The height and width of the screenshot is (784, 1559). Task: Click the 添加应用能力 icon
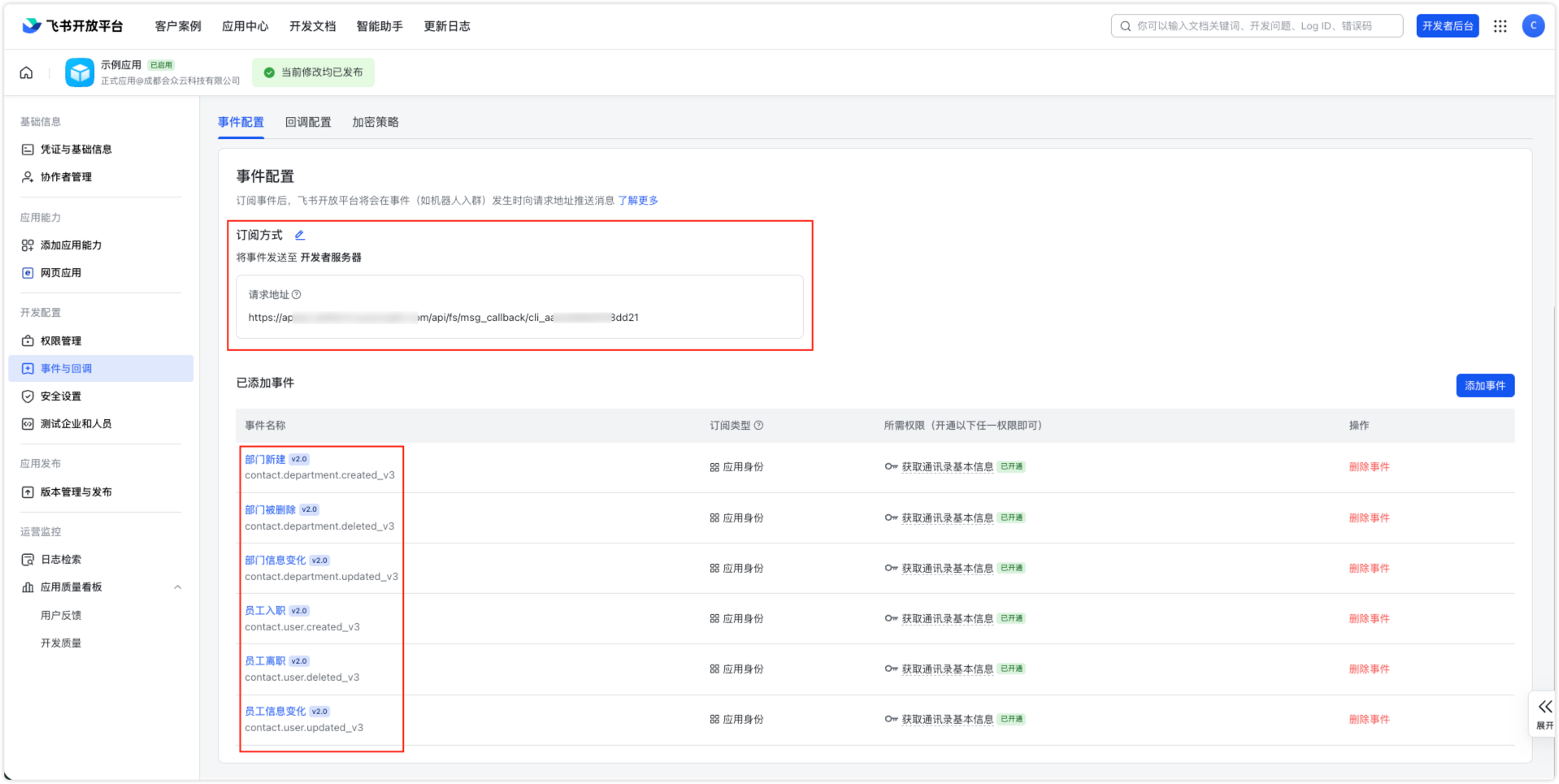28,245
